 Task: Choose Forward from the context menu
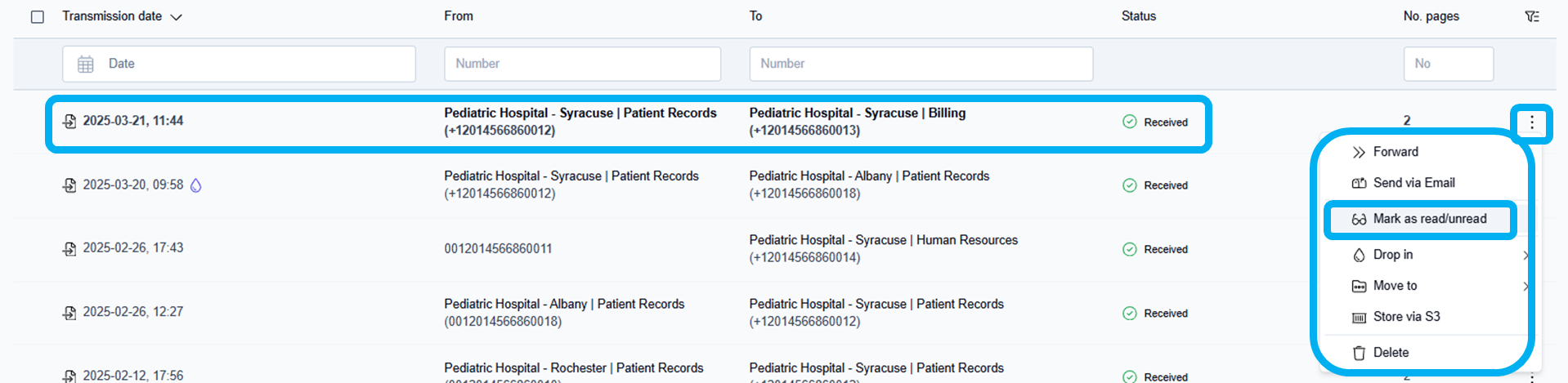point(1396,152)
